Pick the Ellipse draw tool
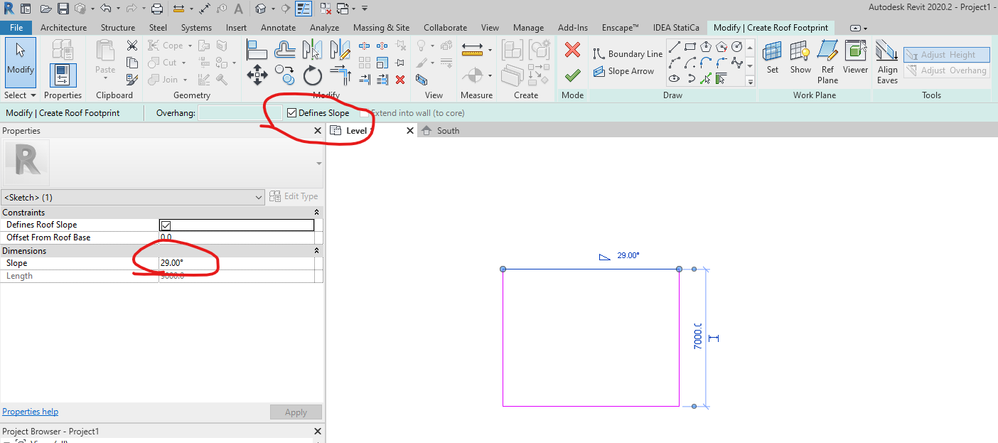The width and height of the screenshot is (998, 443). point(675,79)
